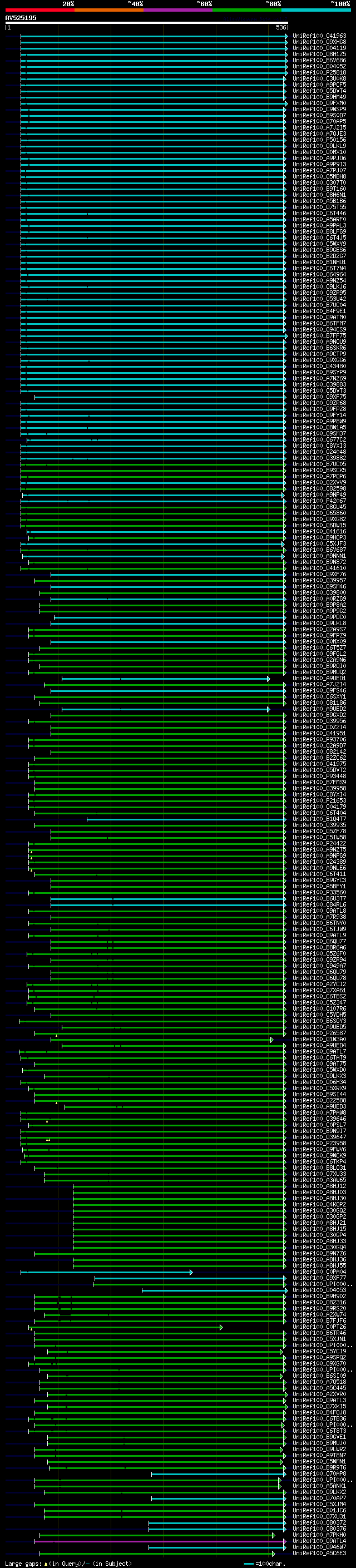This screenshot has height=1568, width=356.
Task: Select the UniRef100_C3U0K8 label
Action: 319,78
